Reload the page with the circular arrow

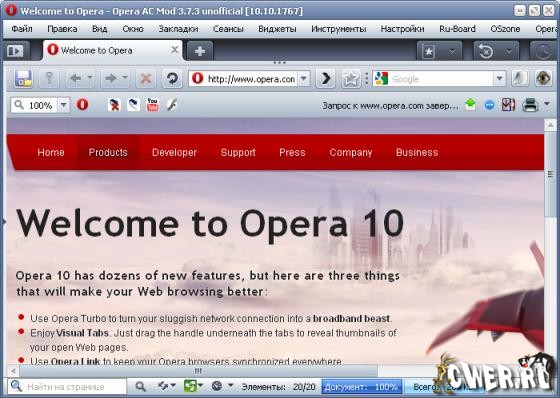point(172,78)
